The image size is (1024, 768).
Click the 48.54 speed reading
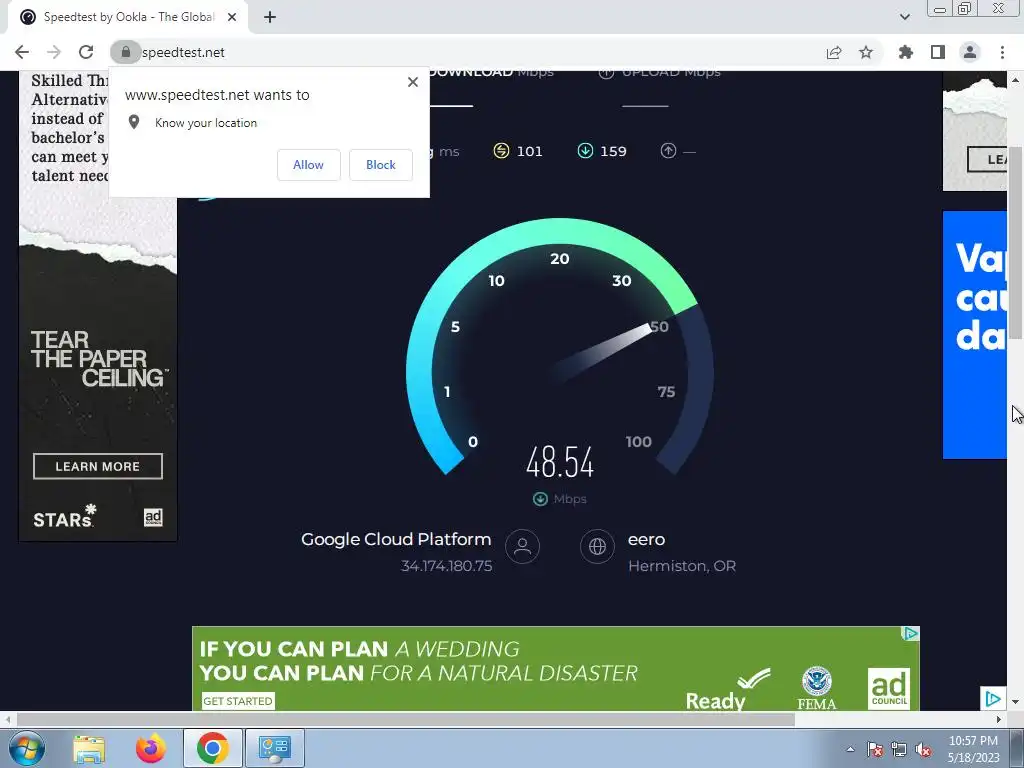[x=560, y=462]
